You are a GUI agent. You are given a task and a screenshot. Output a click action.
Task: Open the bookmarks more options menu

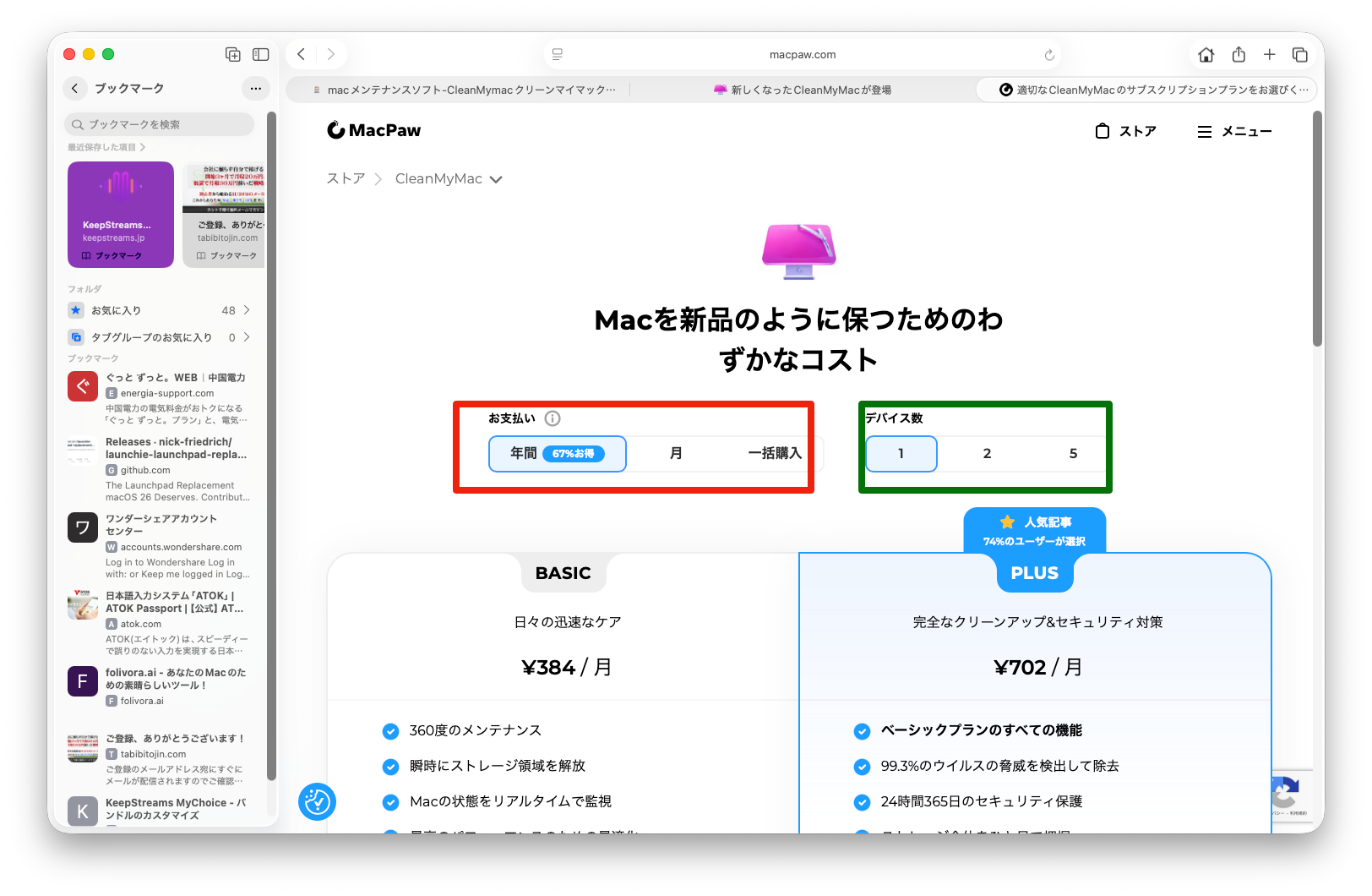click(256, 88)
